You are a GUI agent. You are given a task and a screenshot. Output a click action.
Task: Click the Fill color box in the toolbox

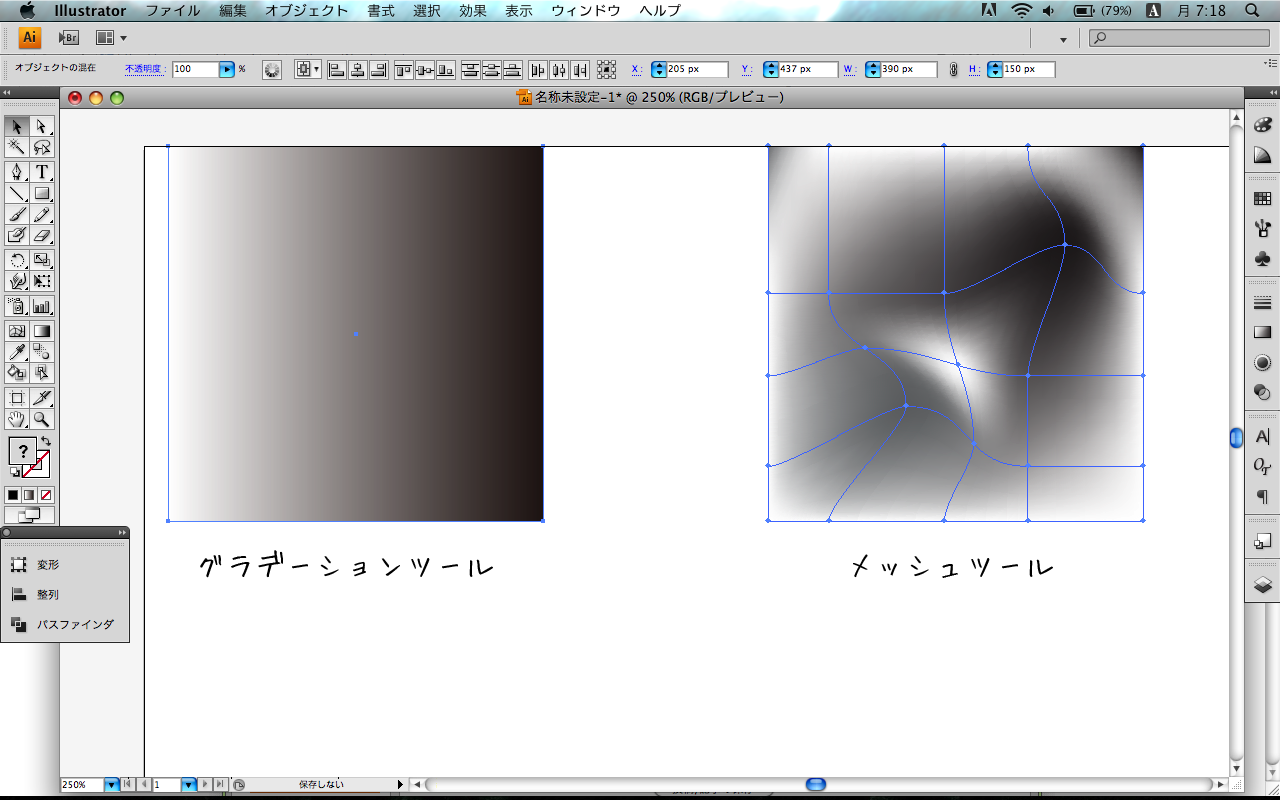point(23,451)
